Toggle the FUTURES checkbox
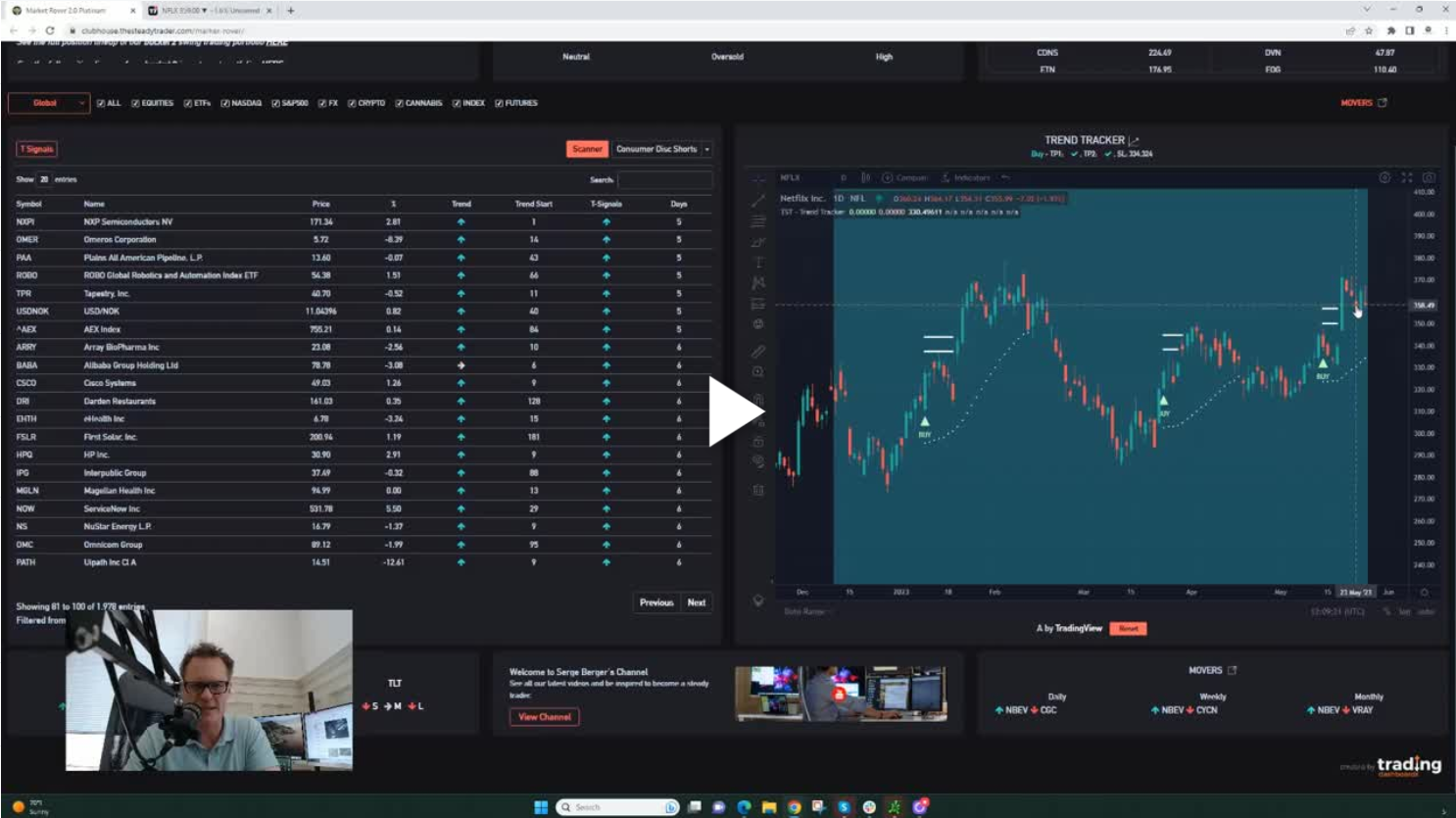The image size is (1456, 818). (x=500, y=103)
